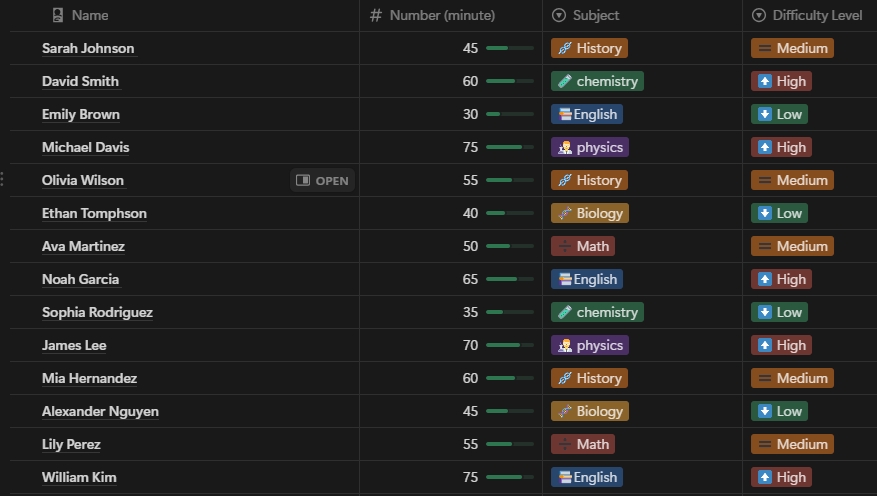
Task: Click the hash icon in Number header
Action: tap(376, 15)
